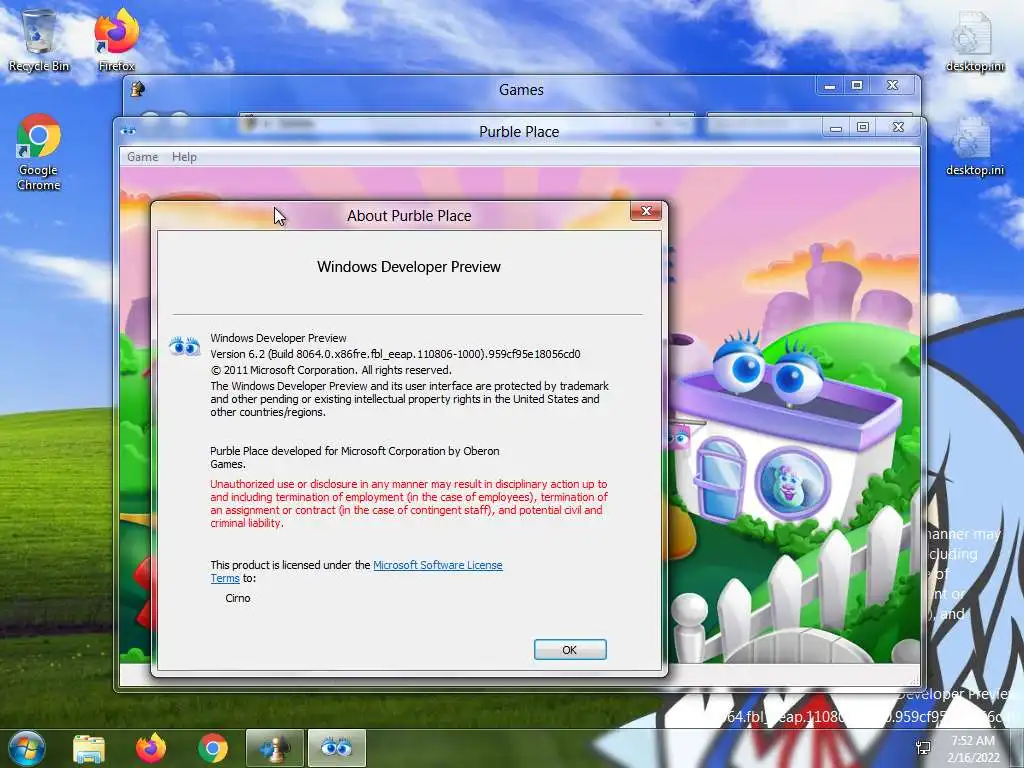1024x768 pixels.
Task: Minimize the Games window
Action: point(829,86)
